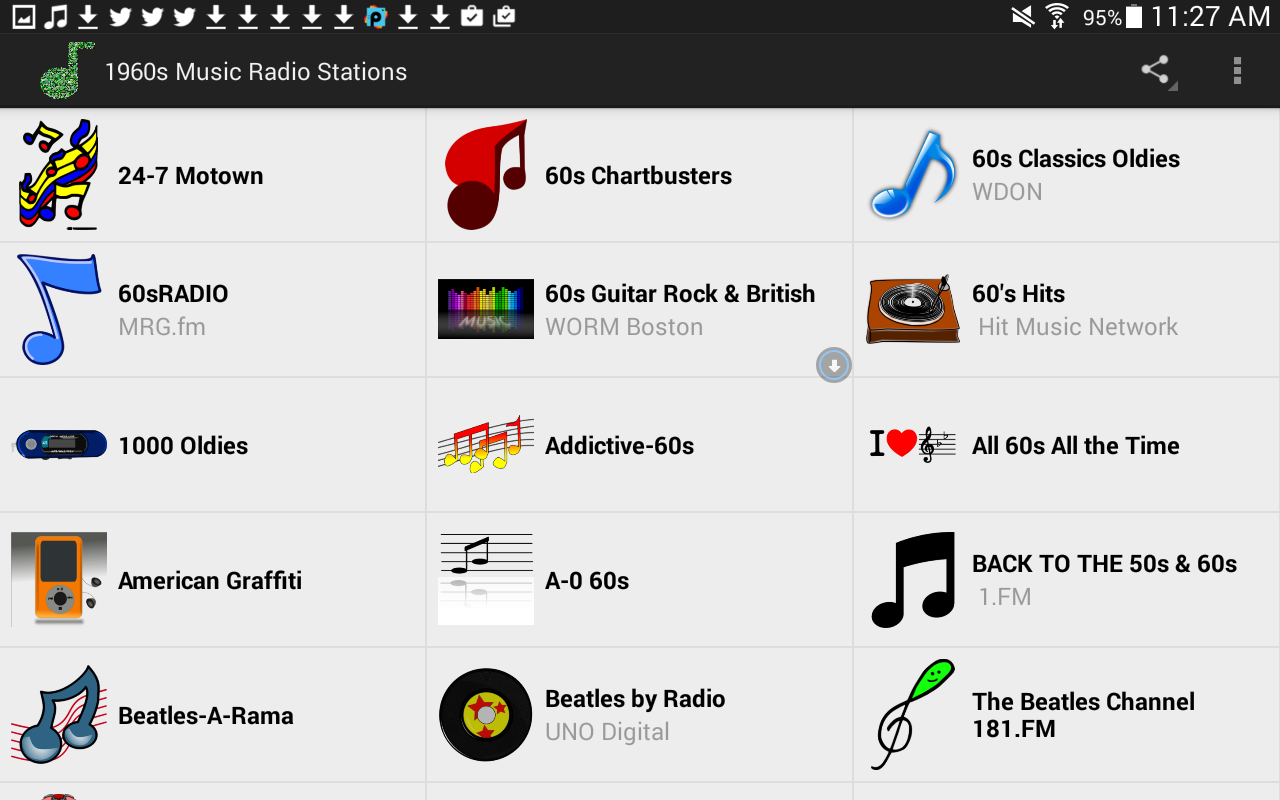The image size is (1280, 800).
Task: Tap the picture notification icon in the status bar
Action: coord(24,16)
